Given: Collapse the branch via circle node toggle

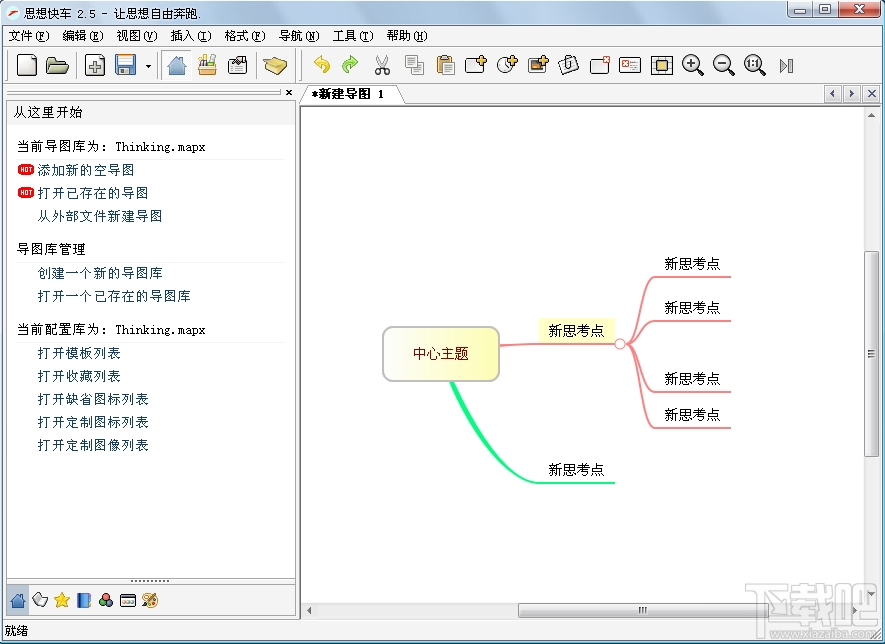Looking at the screenshot, I should coord(620,344).
